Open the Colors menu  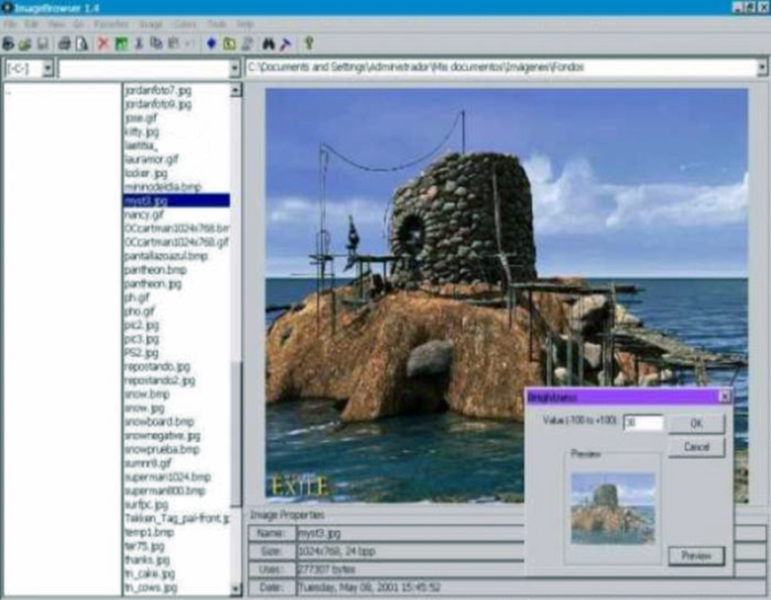pyautogui.click(x=184, y=24)
